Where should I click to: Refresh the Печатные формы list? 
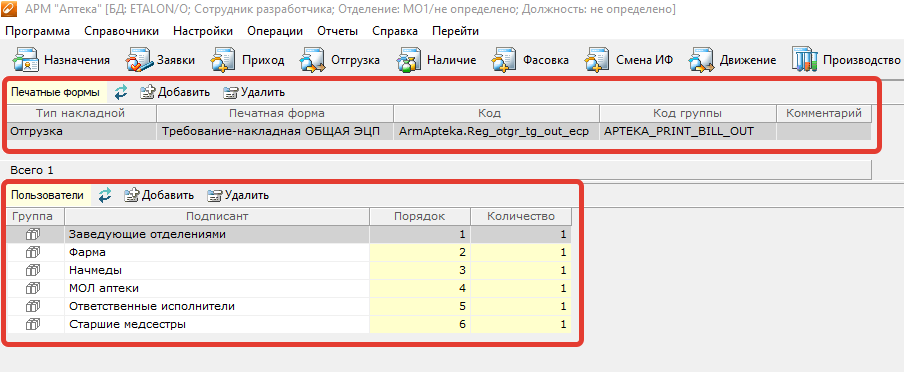(121, 92)
